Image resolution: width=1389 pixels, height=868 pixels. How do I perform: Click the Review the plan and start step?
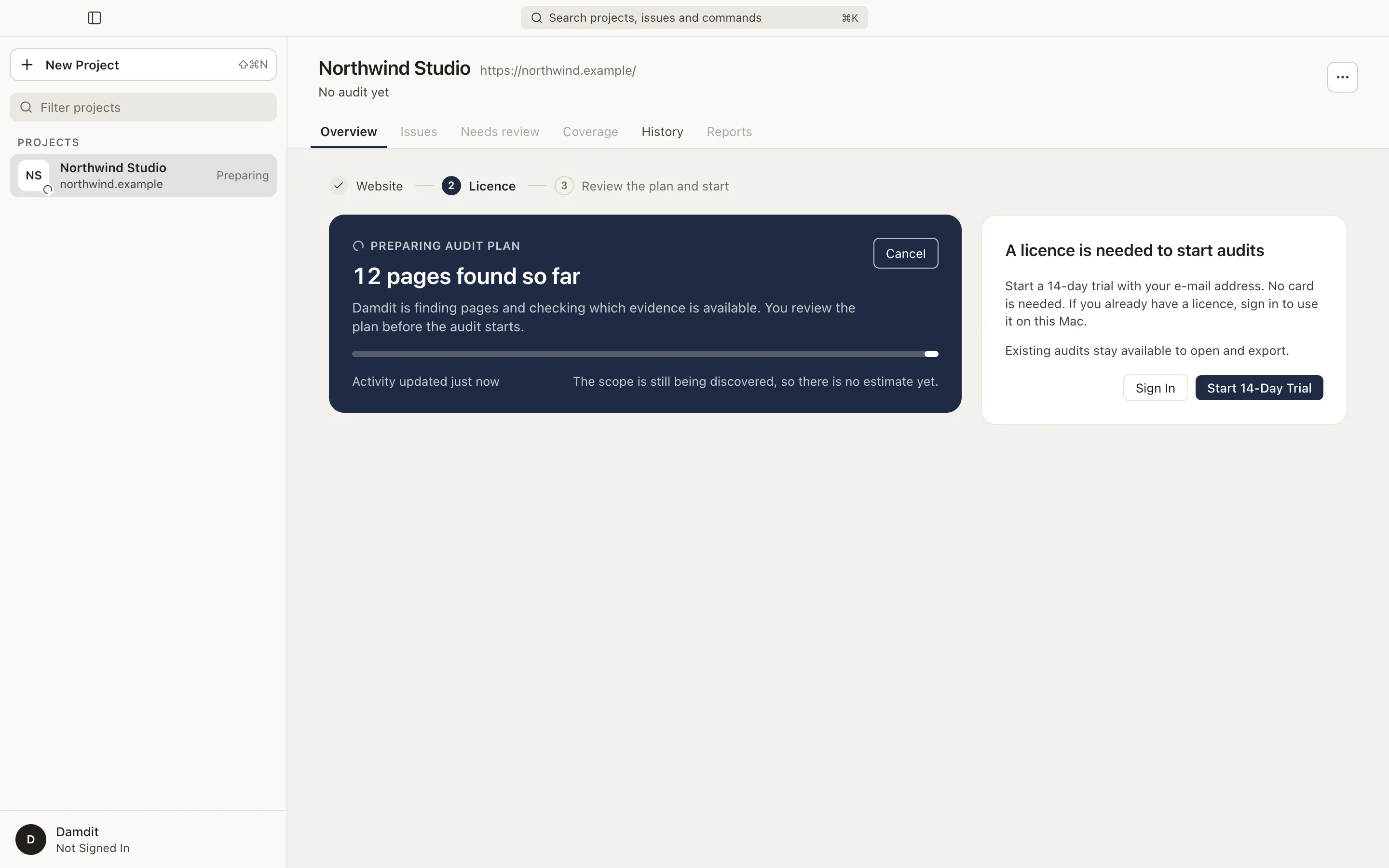pyautogui.click(x=655, y=186)
